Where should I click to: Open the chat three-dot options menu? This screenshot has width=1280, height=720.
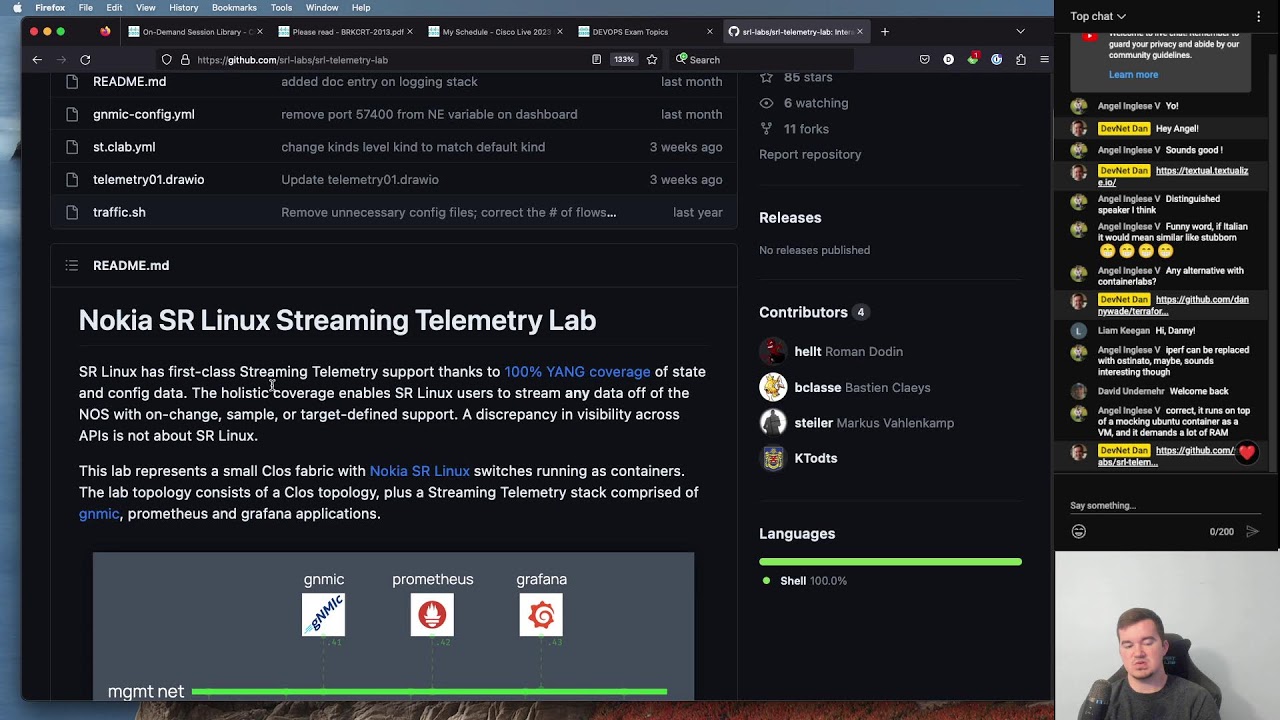pos(1258,16)
